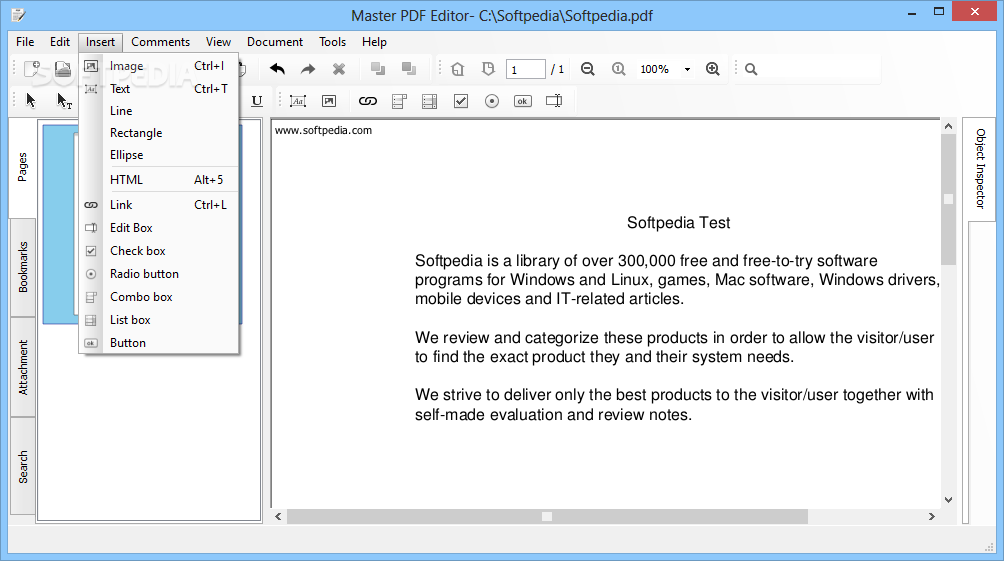Close the open Insert menu
Viewport: 1004px width, 561px height.
pos(101,42)
